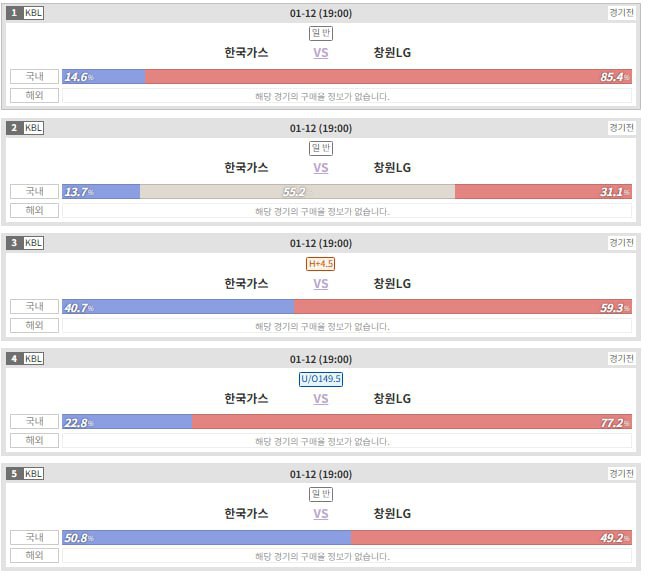Click the KBL league badge in match 1

(x=34, y=13)
